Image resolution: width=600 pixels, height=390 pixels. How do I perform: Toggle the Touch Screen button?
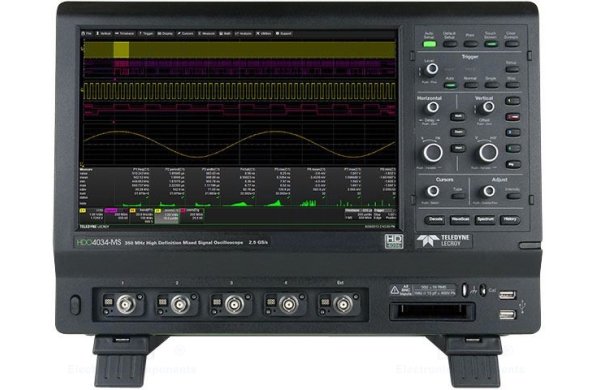[x=491, y=44]
